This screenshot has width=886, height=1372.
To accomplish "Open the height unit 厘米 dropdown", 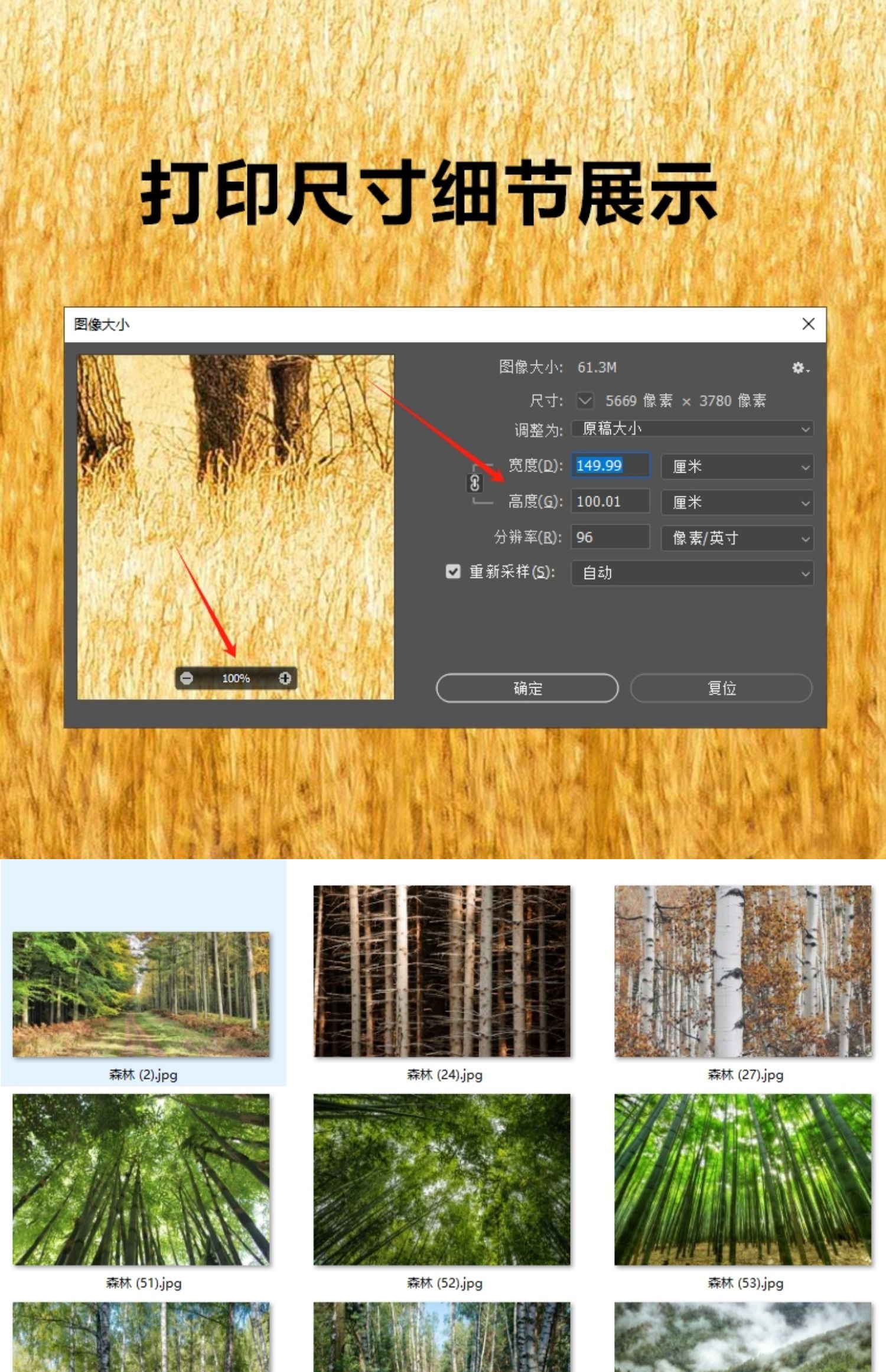I will coord(737,502).
